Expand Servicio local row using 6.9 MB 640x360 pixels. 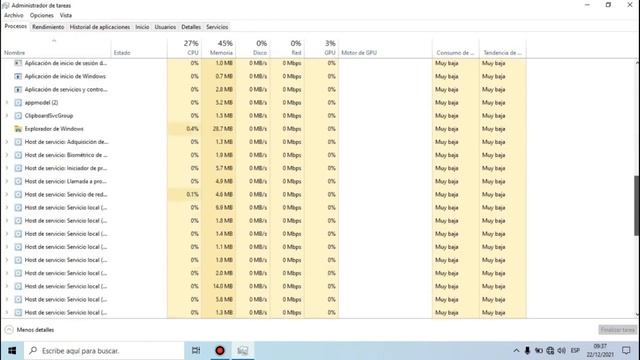click(7, 207)
